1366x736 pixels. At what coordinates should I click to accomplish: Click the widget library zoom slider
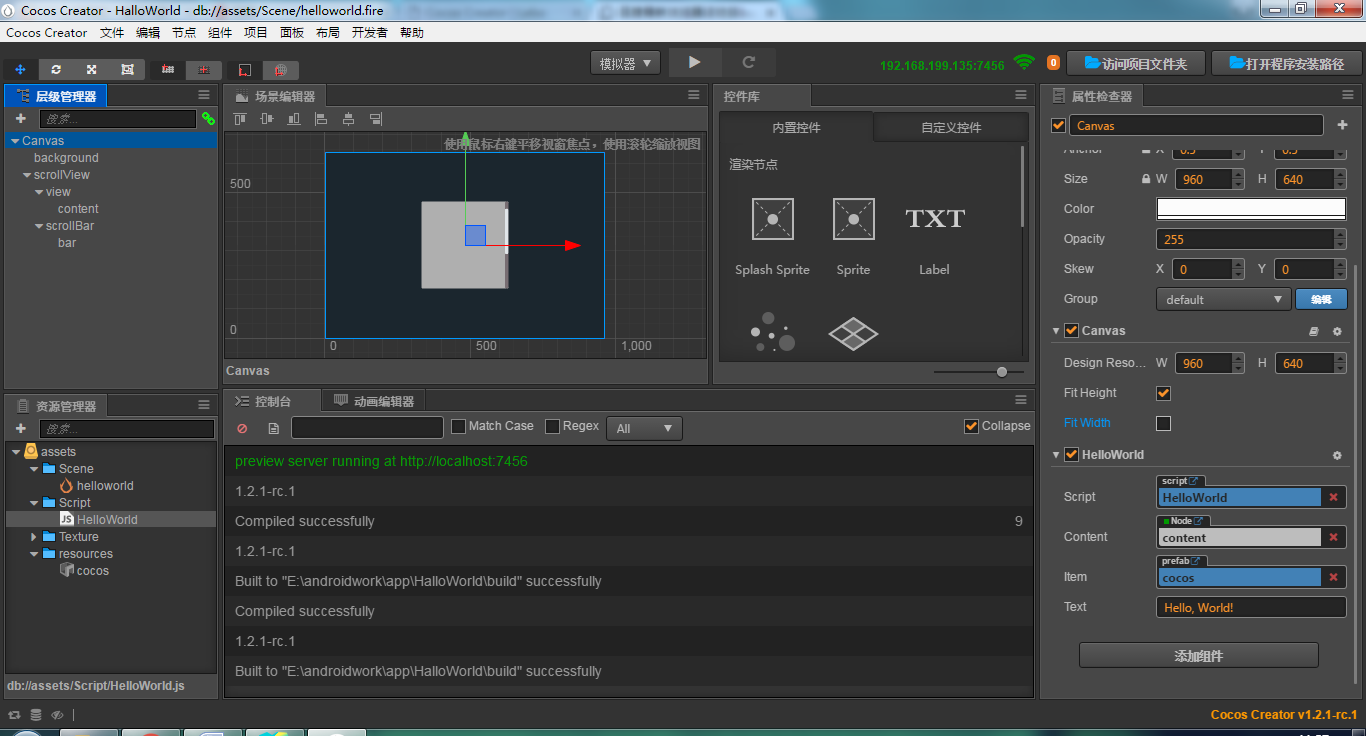tap(978, 372)
